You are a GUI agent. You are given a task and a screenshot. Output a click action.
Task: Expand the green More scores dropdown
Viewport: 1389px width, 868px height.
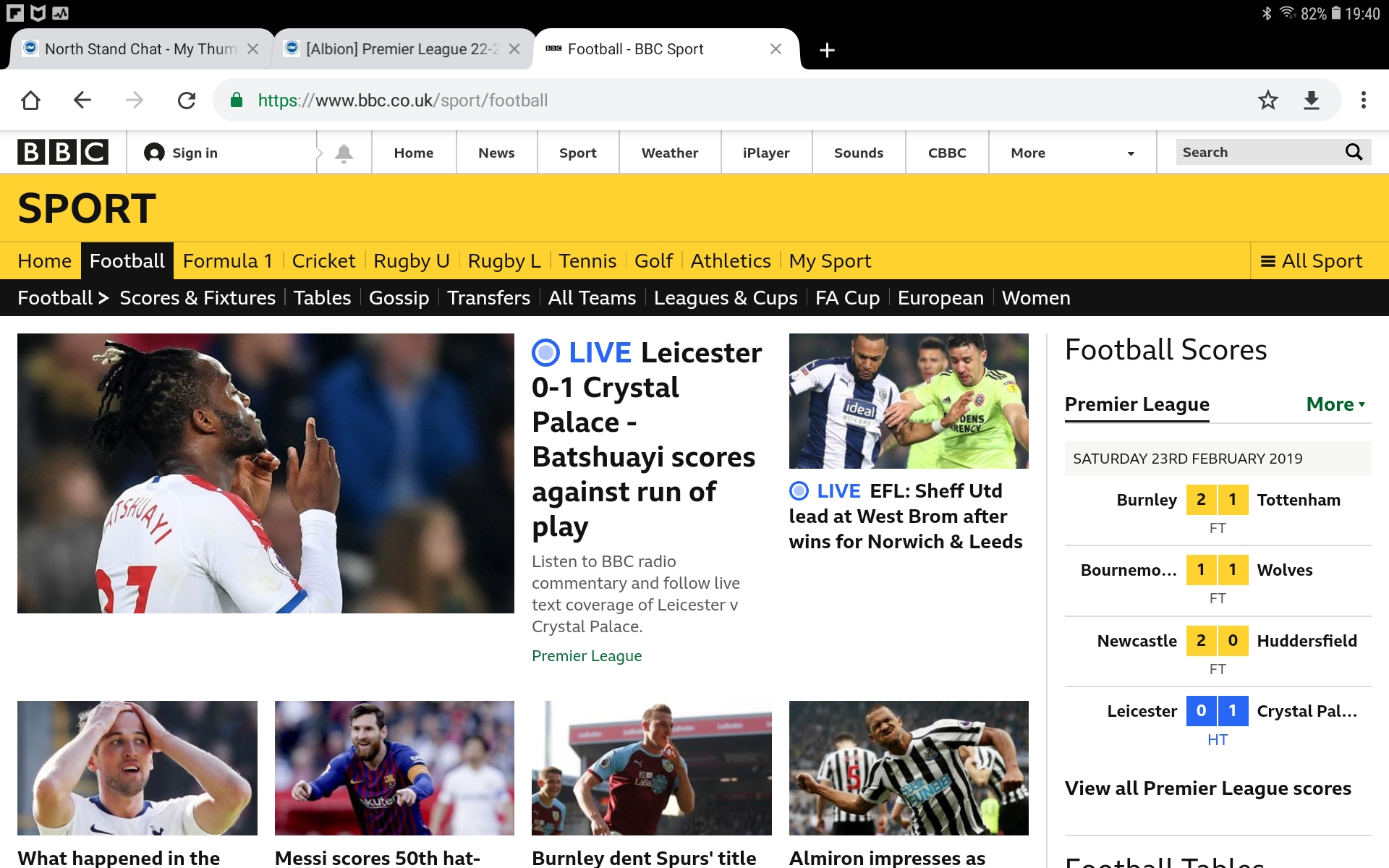(x=1335, y=404)
